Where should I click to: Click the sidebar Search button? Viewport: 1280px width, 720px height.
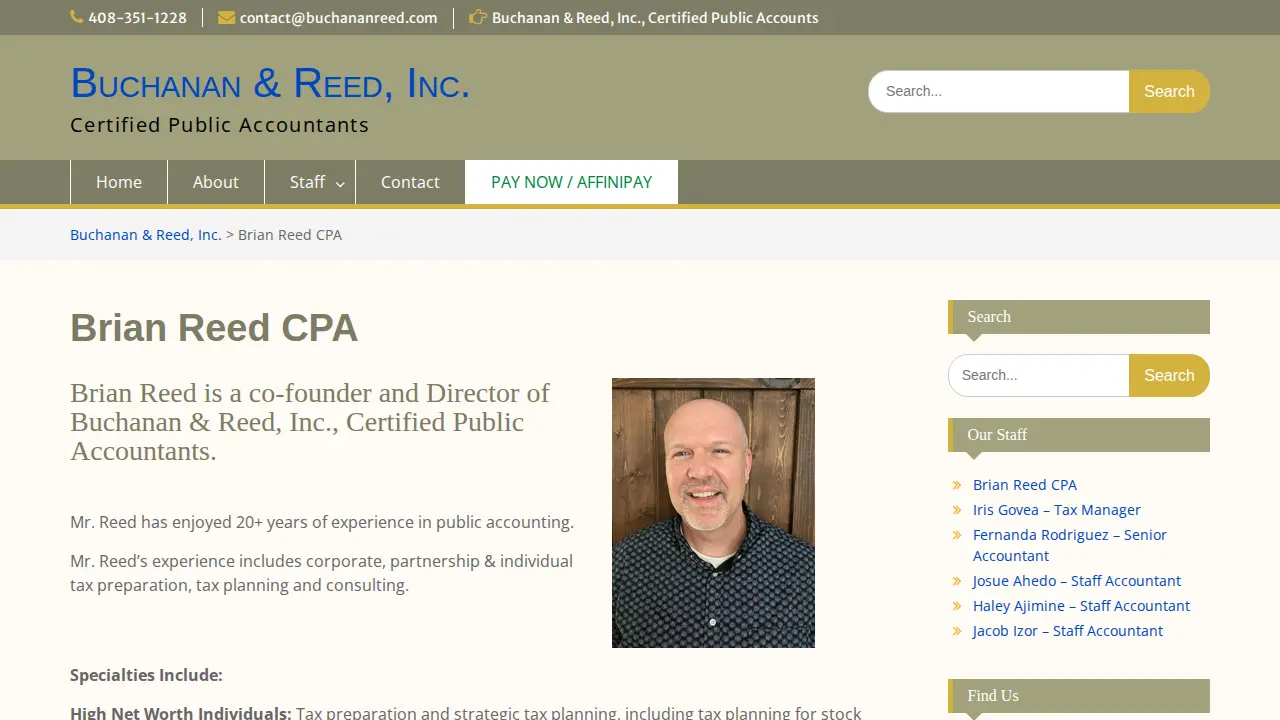pos(1169,375)
